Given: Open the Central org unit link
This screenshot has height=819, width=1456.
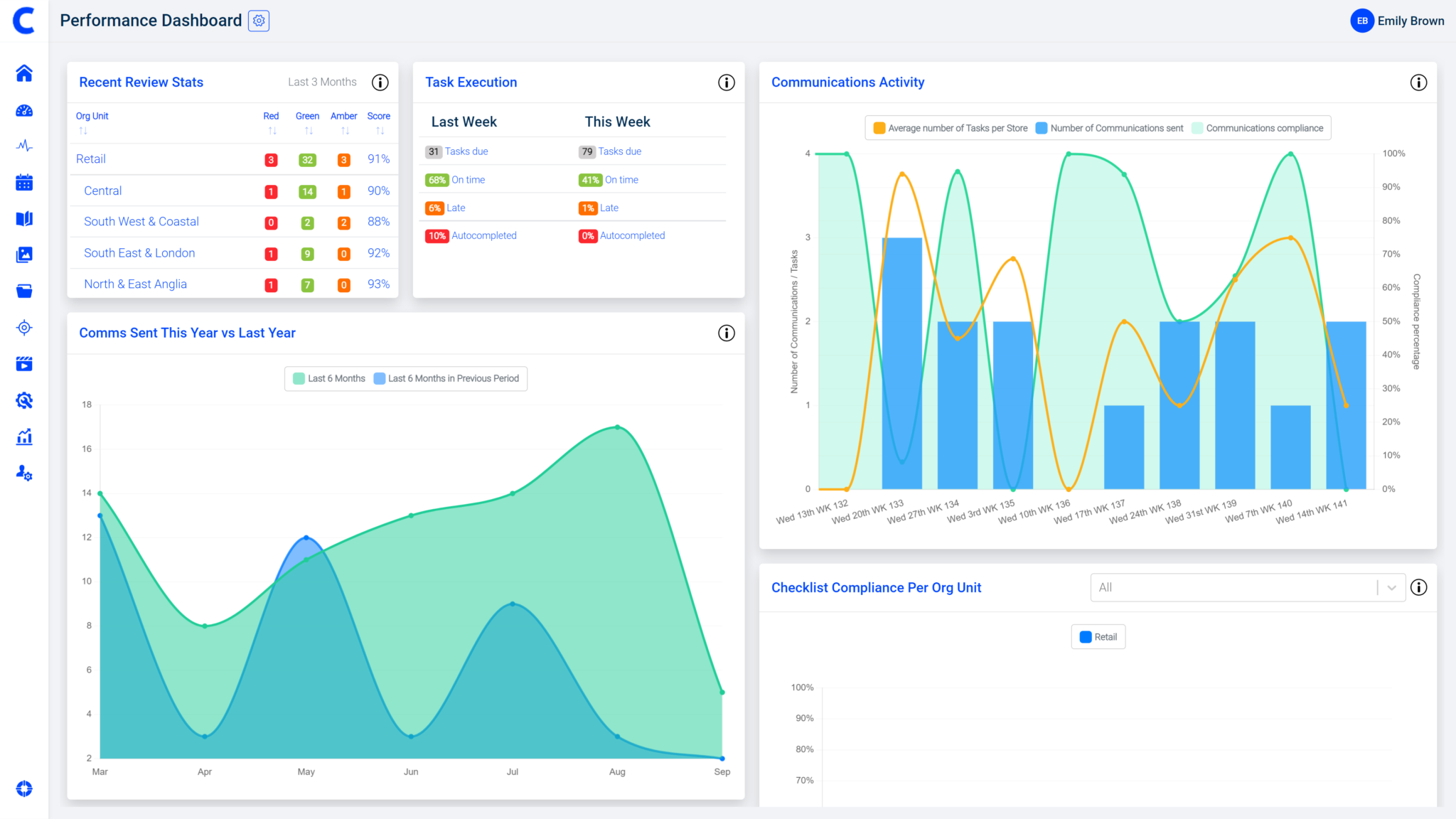Looking at the screenshot, I should click(102, 191).
